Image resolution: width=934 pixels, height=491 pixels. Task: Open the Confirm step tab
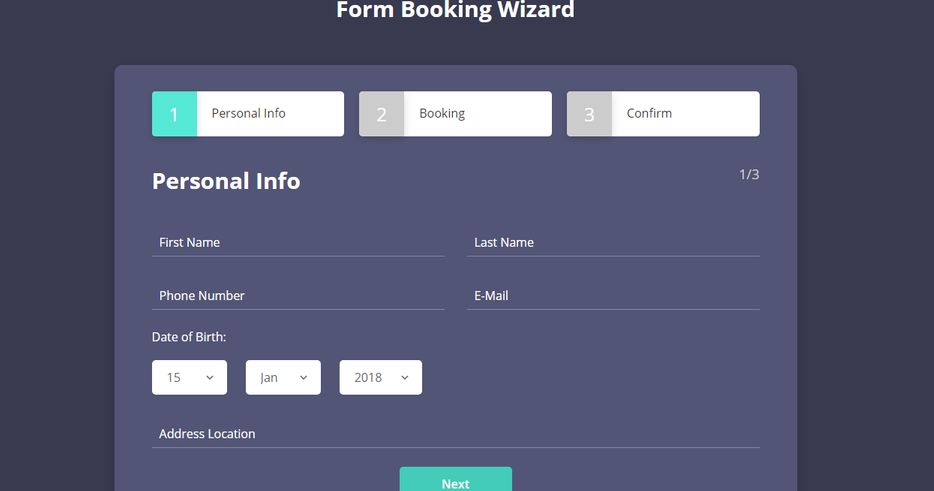[663, 114]
